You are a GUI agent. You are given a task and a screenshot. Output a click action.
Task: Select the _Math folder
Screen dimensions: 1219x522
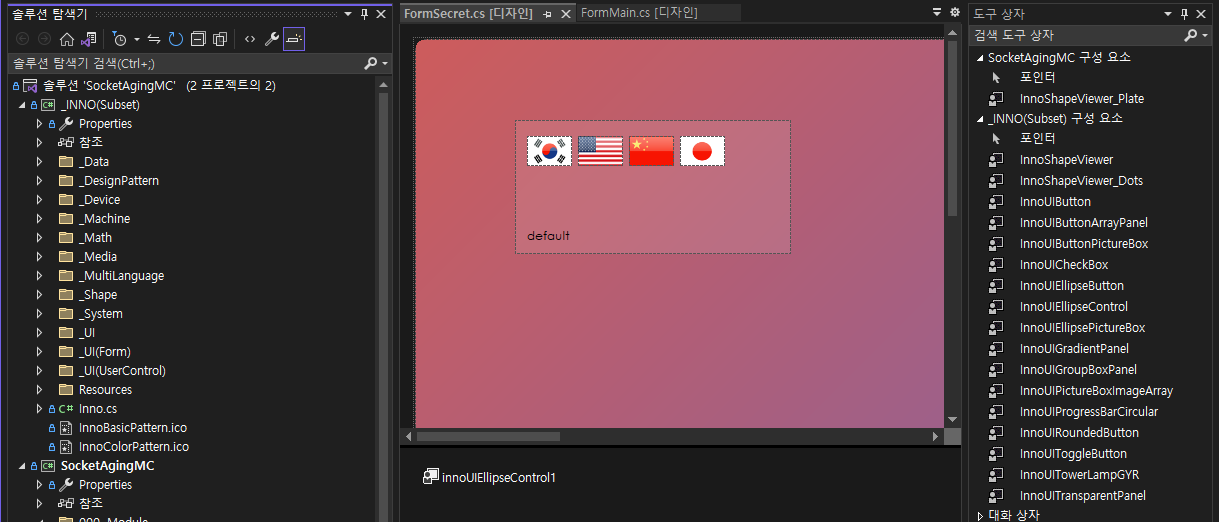(x=95, y=237)
